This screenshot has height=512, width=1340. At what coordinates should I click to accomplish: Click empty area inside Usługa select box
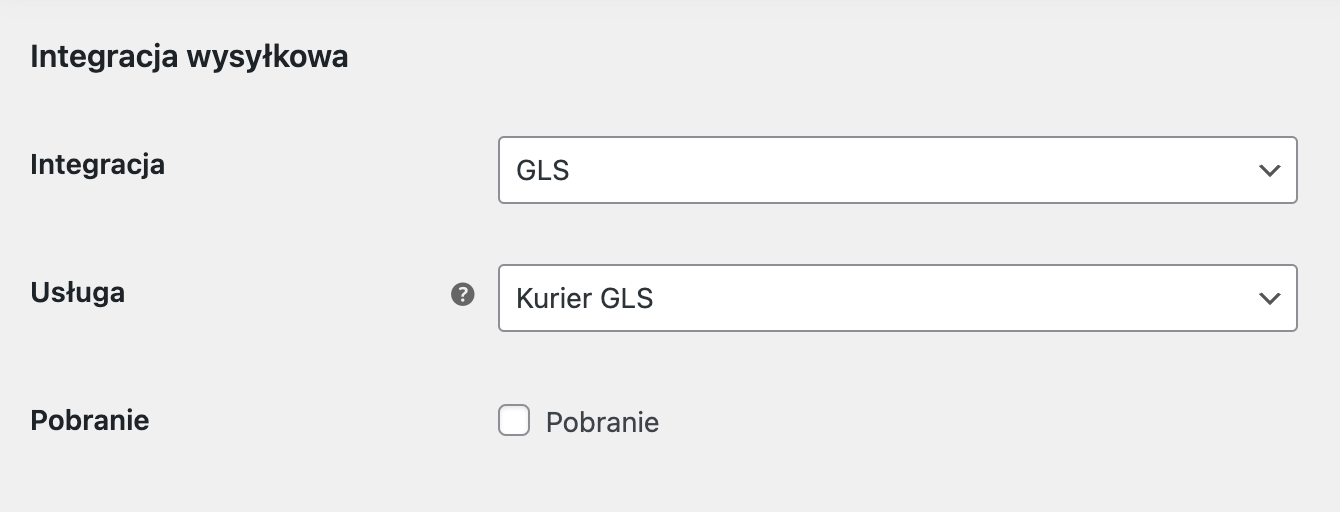pyautogui.click(x=950, y=298)
